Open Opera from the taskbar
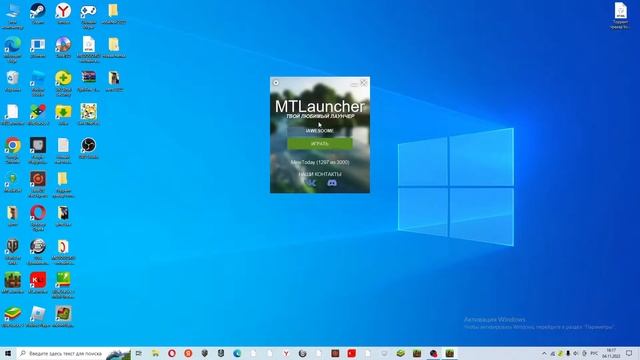Screen dimensions: 640x360 coord(172,353)
